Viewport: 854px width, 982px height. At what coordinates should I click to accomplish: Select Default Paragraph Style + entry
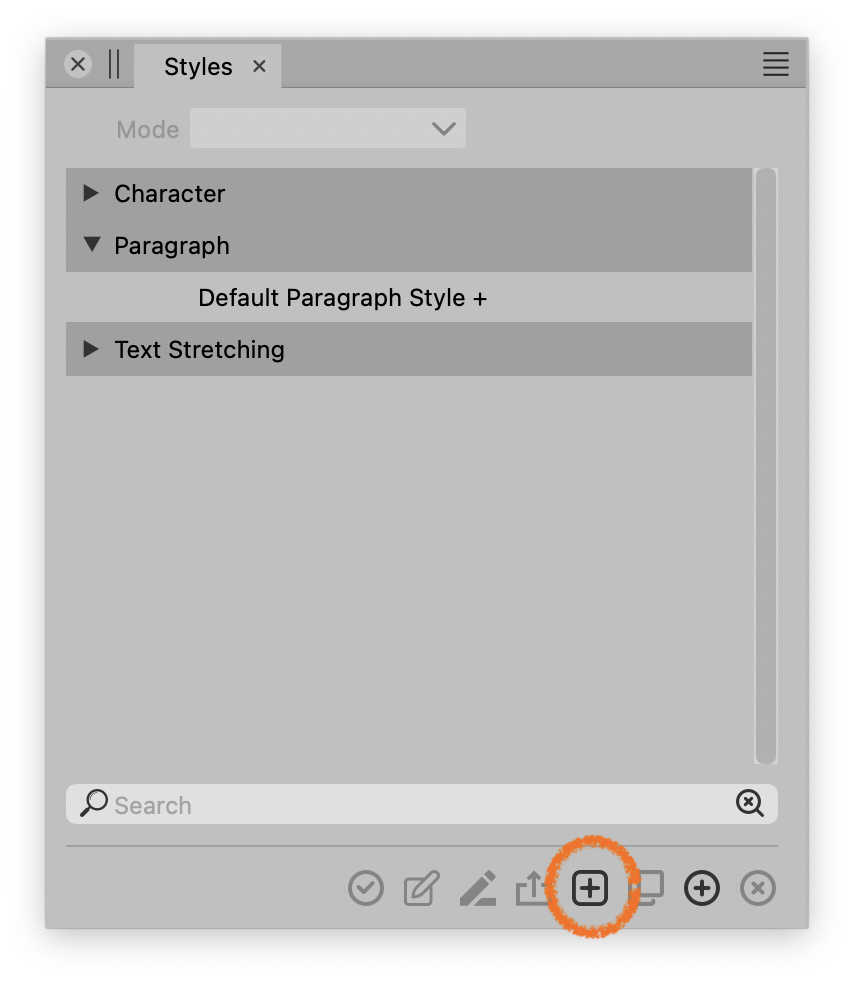coord(342,298)
